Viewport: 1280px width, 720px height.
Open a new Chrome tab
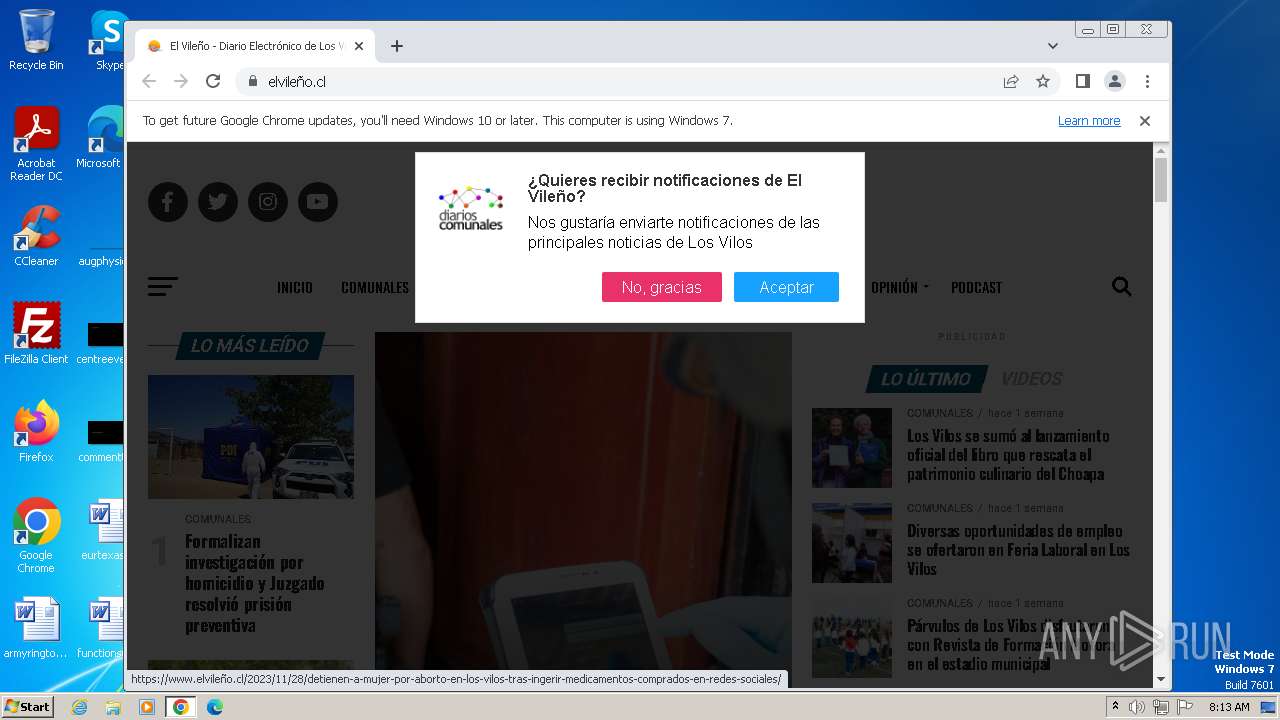coord(397,46)
